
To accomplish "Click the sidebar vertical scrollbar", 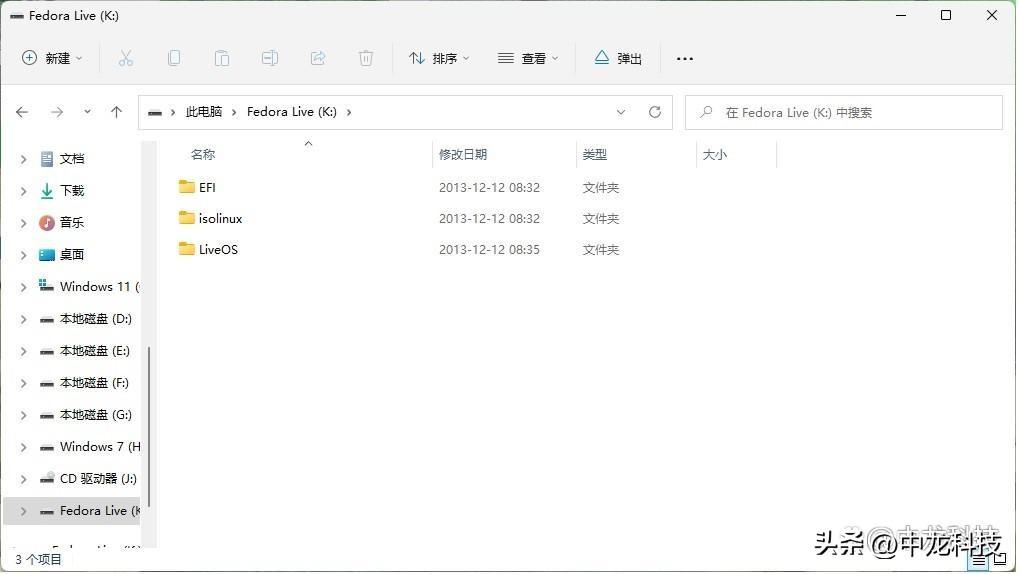I will (x=149, y=426).
